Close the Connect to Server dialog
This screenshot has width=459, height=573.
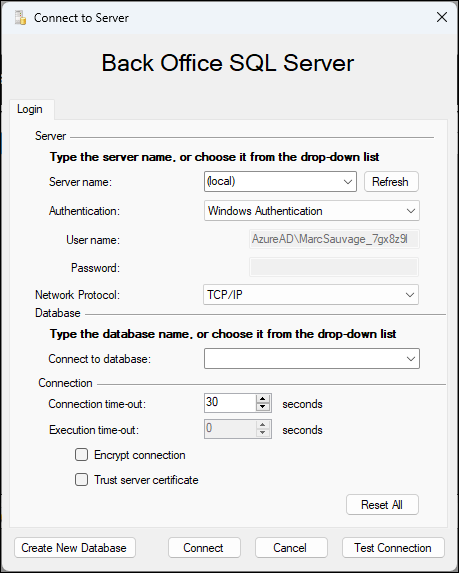point(442,17)
